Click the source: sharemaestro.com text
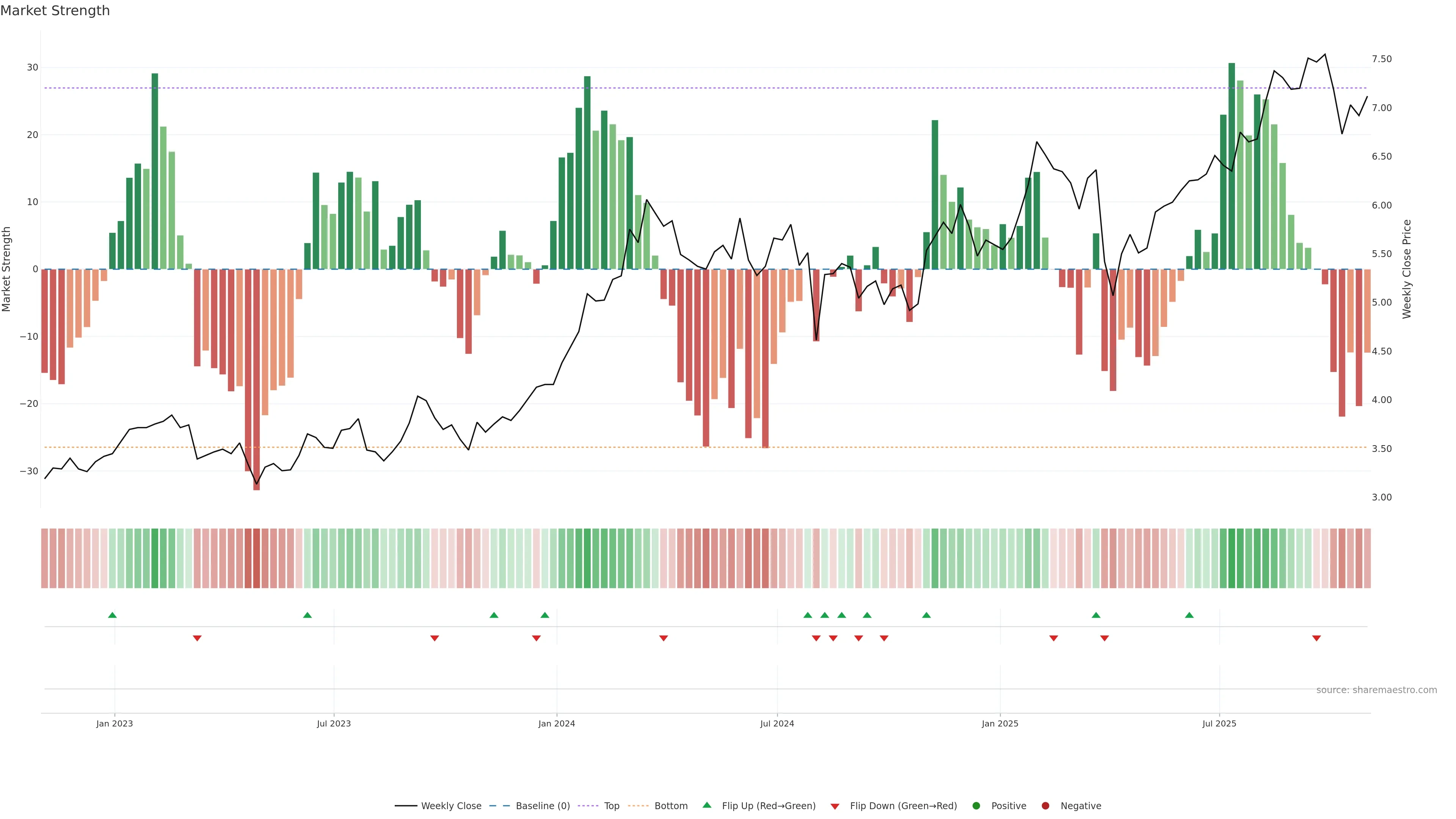This screenshot has width=1456, height=819. click(1376, 690)
